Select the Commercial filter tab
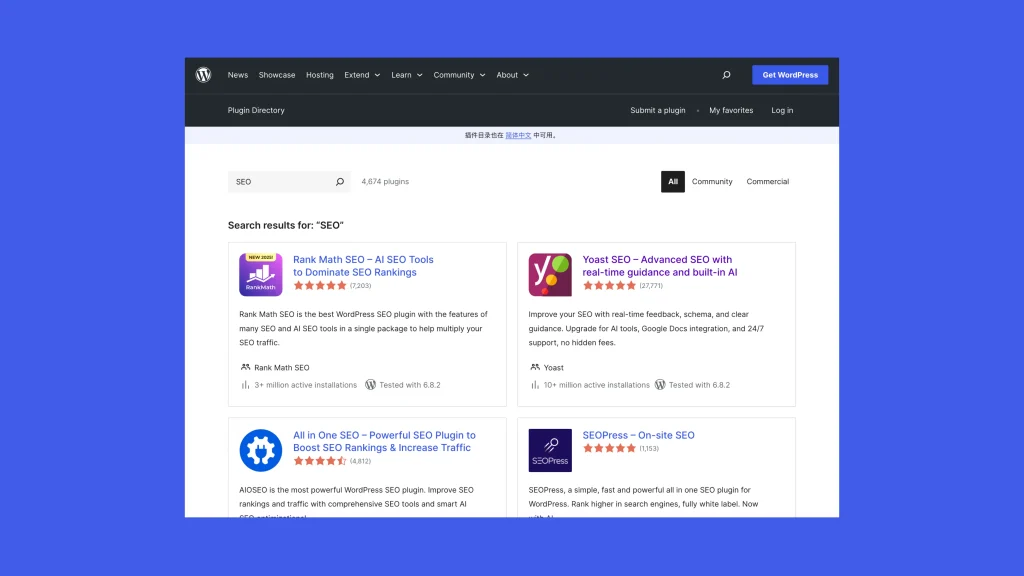1024x576 pixels. 767,182
